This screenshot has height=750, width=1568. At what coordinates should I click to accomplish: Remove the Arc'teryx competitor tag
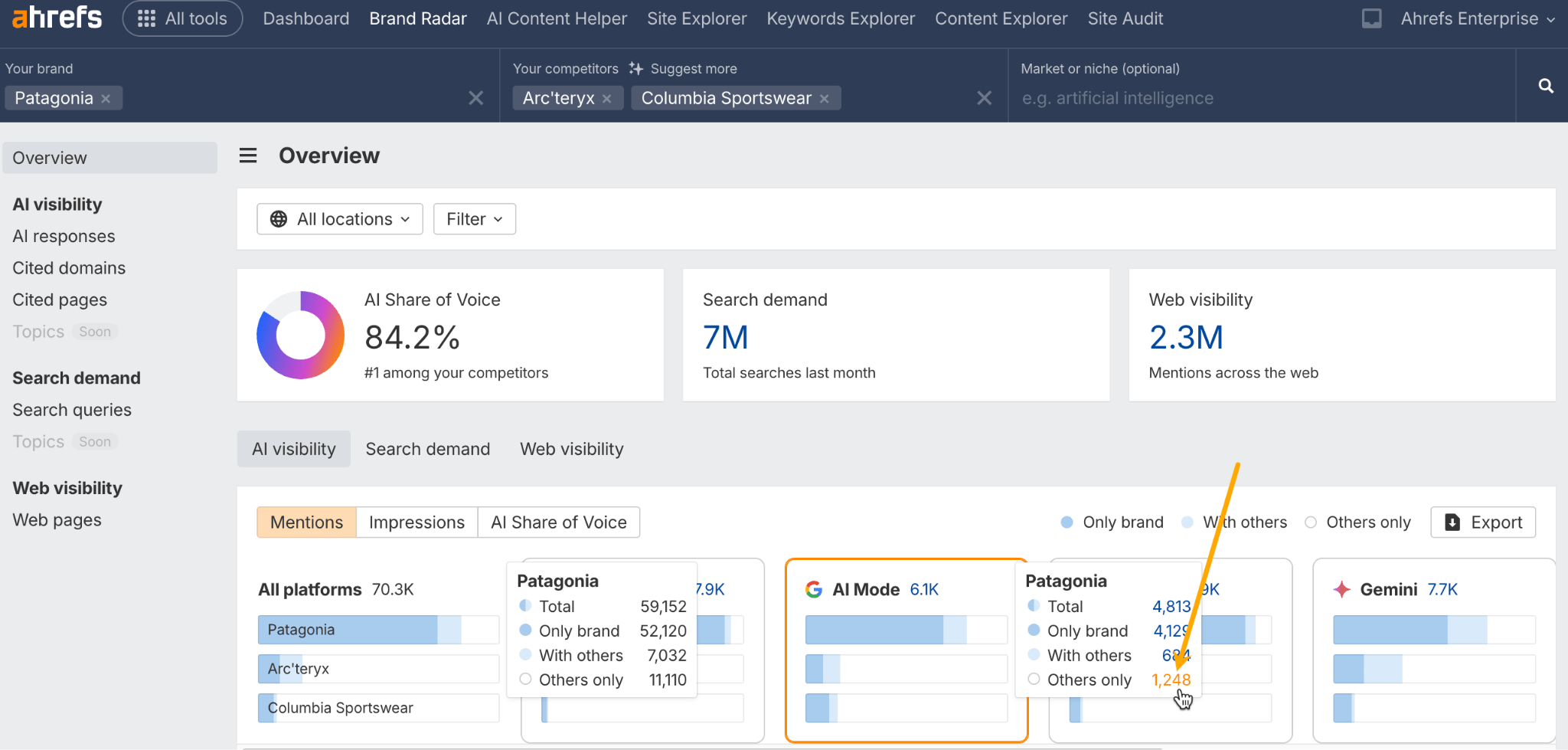click(x=606, y=99)
